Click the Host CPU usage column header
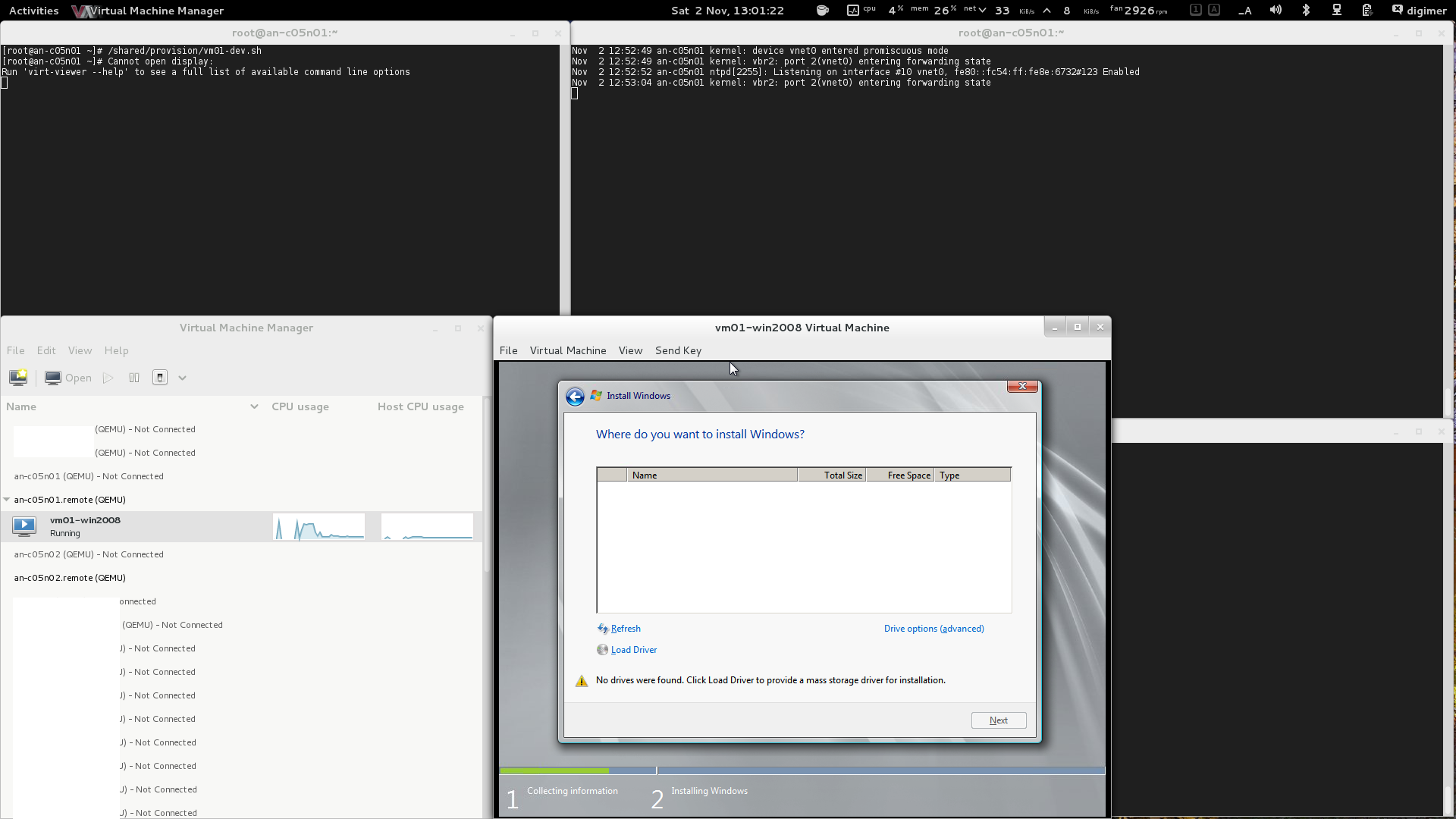Image resolution: width=1456 pixels, height=819 pixels. tap(421, 407)
